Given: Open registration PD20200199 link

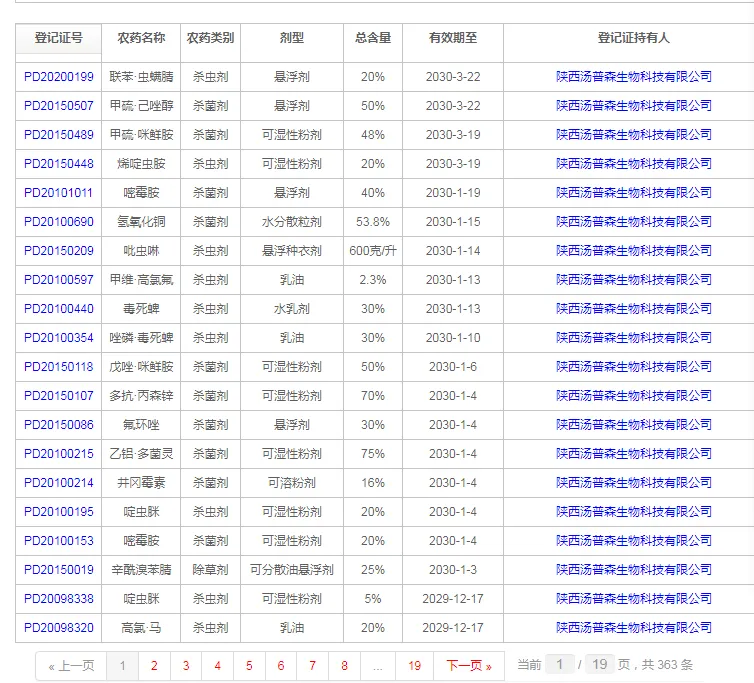Looking at the screenshot, I should point(59,77).
